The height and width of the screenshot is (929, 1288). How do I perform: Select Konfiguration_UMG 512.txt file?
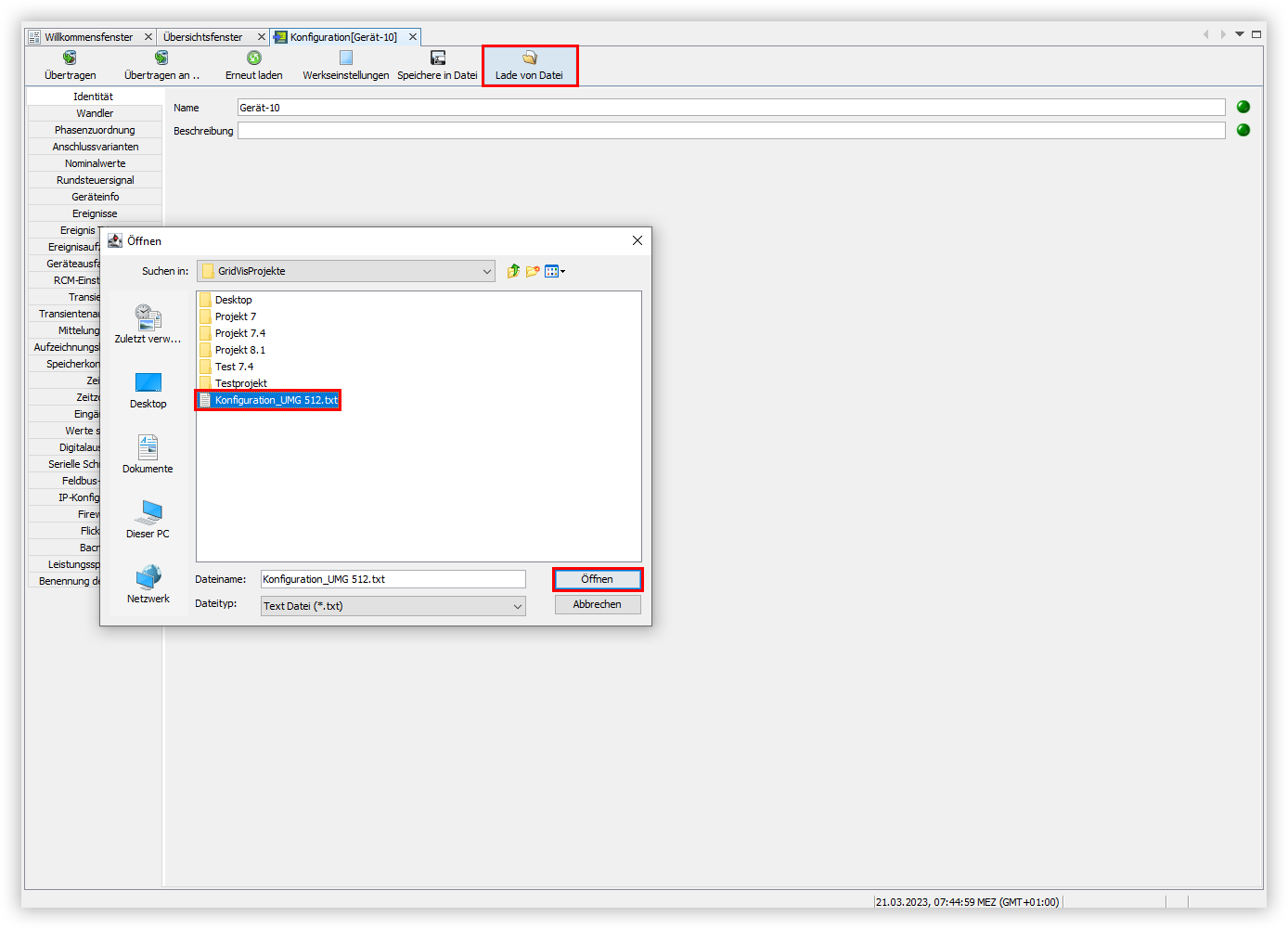pyautogui.click(x=276, y=400)
